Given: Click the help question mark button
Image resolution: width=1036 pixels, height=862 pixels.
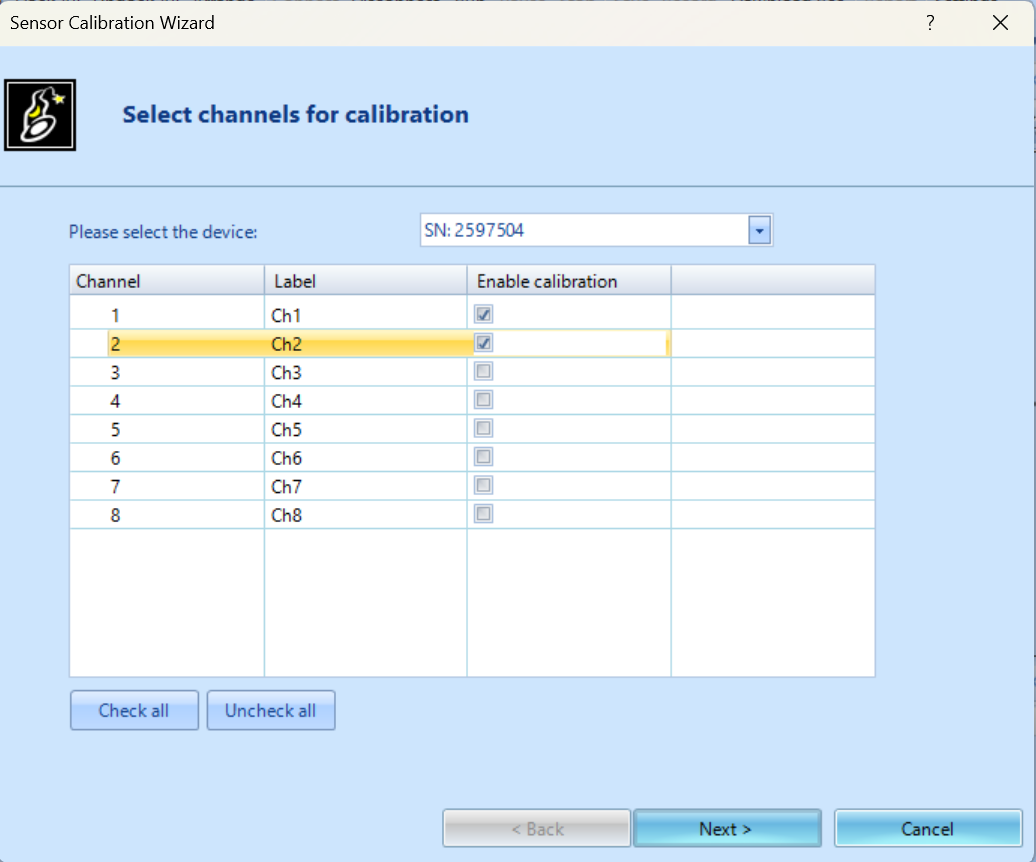Looking at the screenshot, I should [930, 23].
